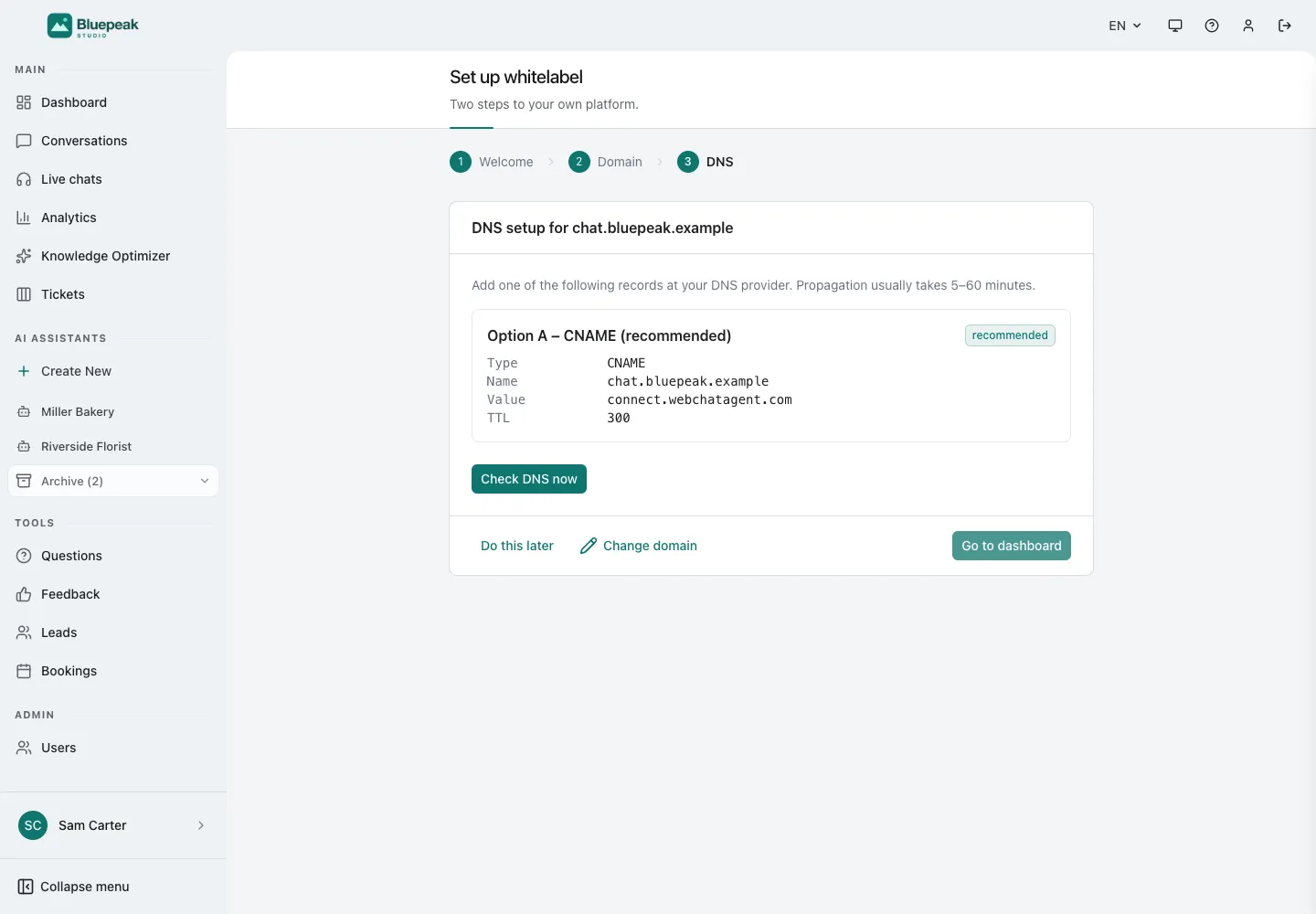Open Leads tool
Viewport: 1316px width, 914px height.
click(x=113, y=632)
